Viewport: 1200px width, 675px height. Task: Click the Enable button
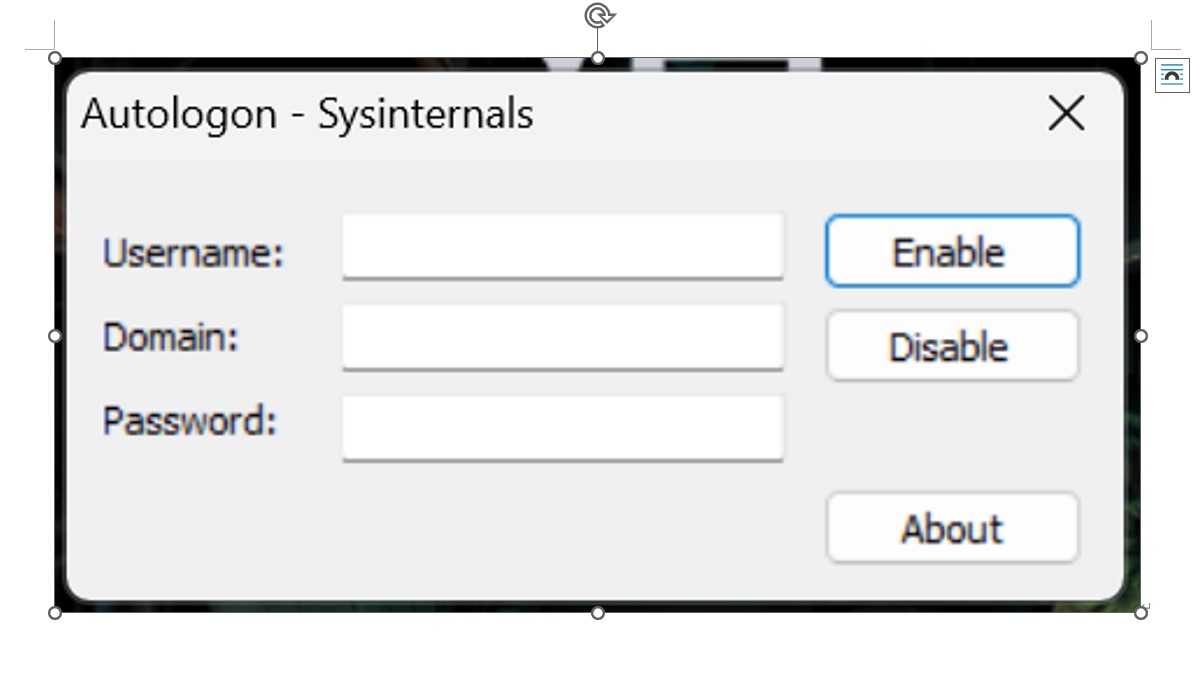coord(952,251)
